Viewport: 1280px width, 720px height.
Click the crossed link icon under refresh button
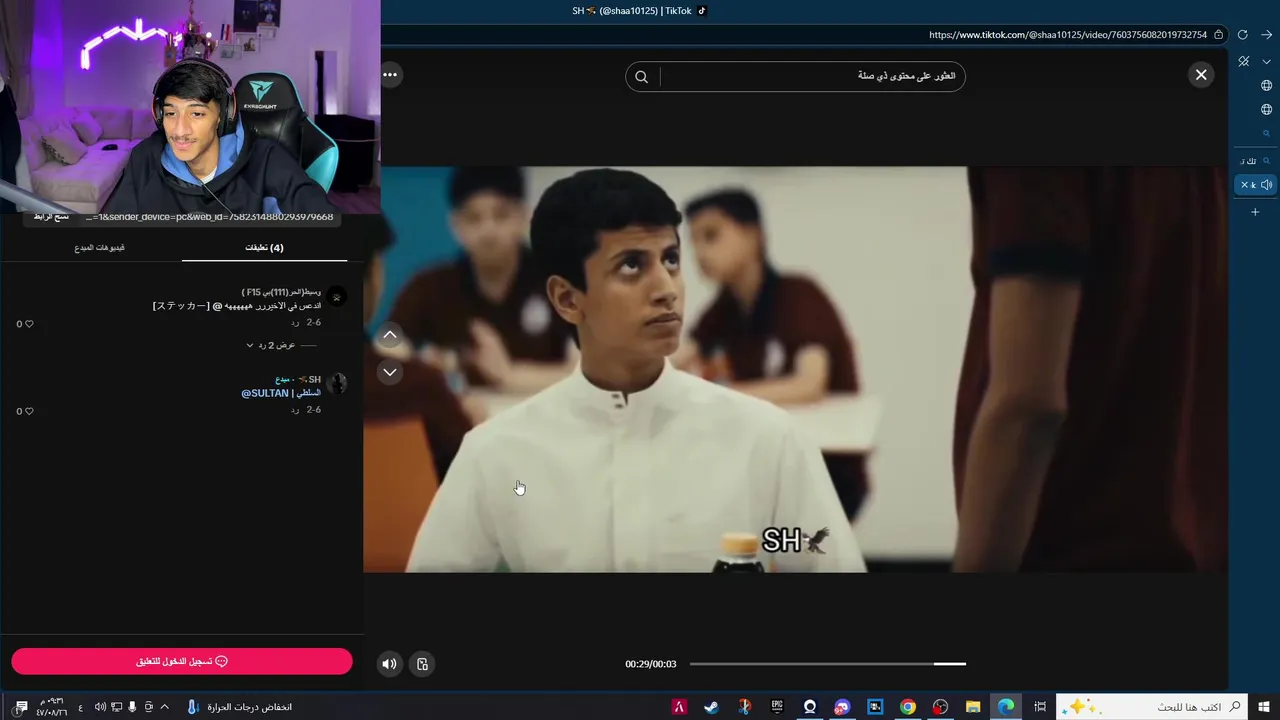click(1243, 61)
